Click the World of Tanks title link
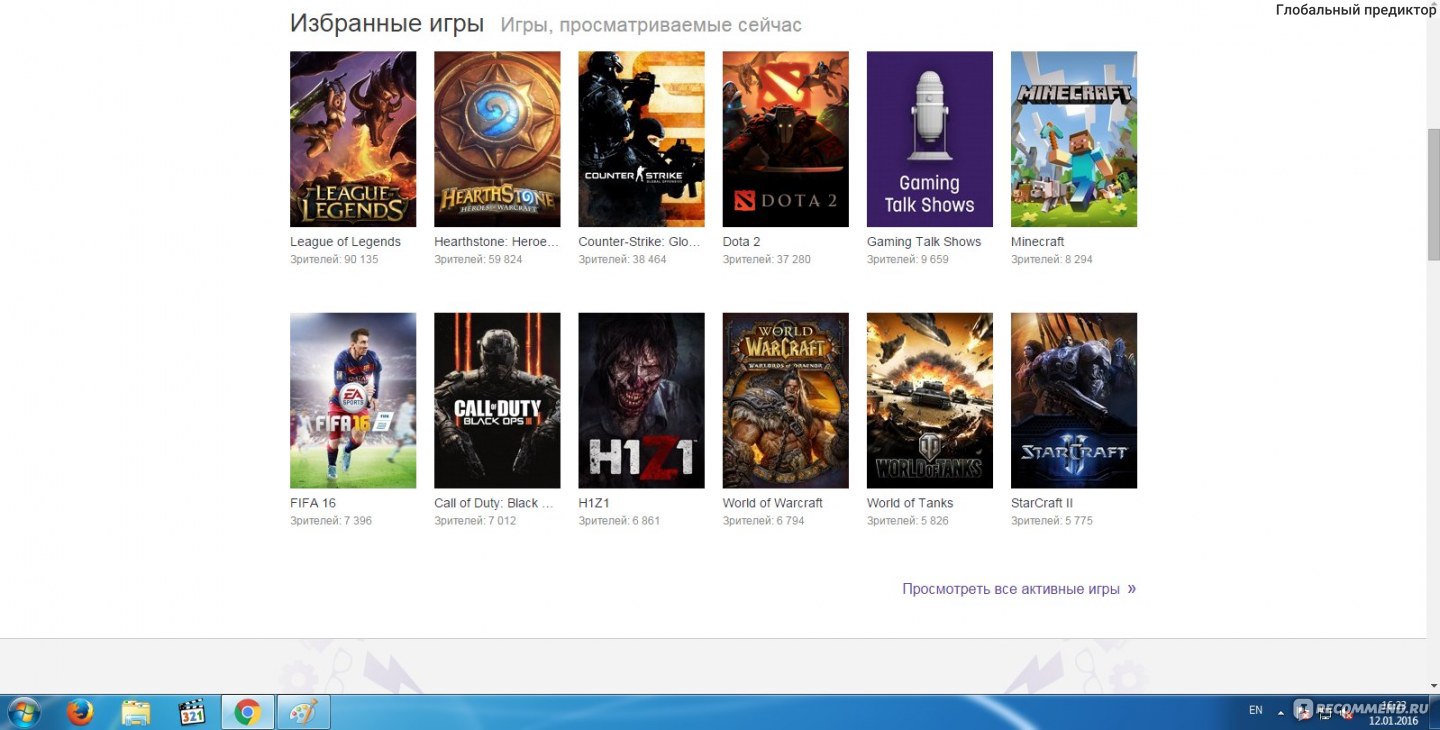This screenshot has width=1440, height=730. (910, 503)
